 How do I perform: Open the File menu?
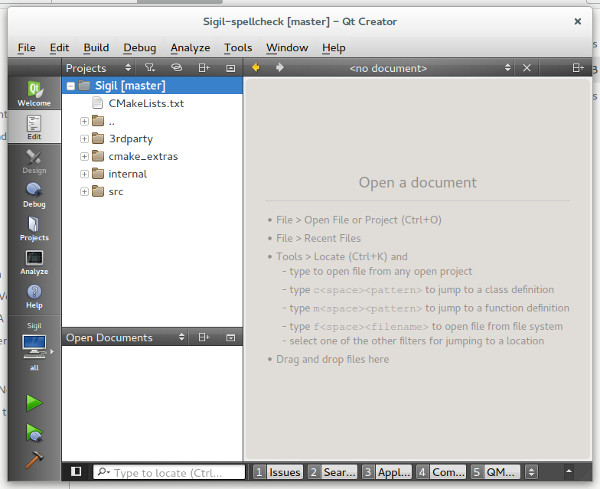coord(26,48)
